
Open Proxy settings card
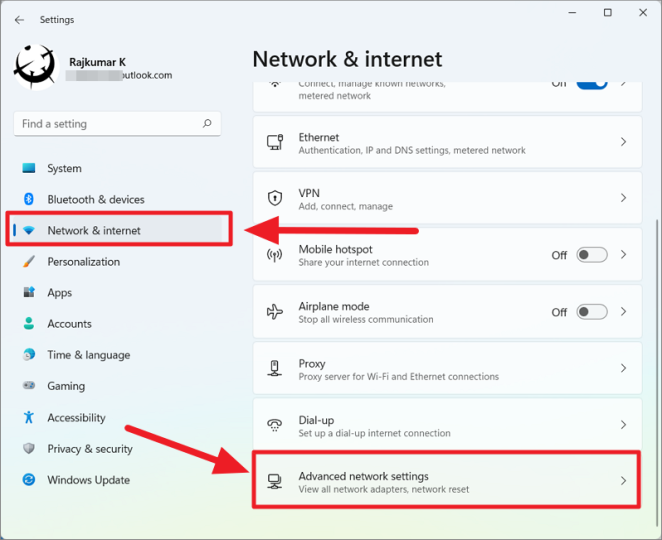pos(447,368)
